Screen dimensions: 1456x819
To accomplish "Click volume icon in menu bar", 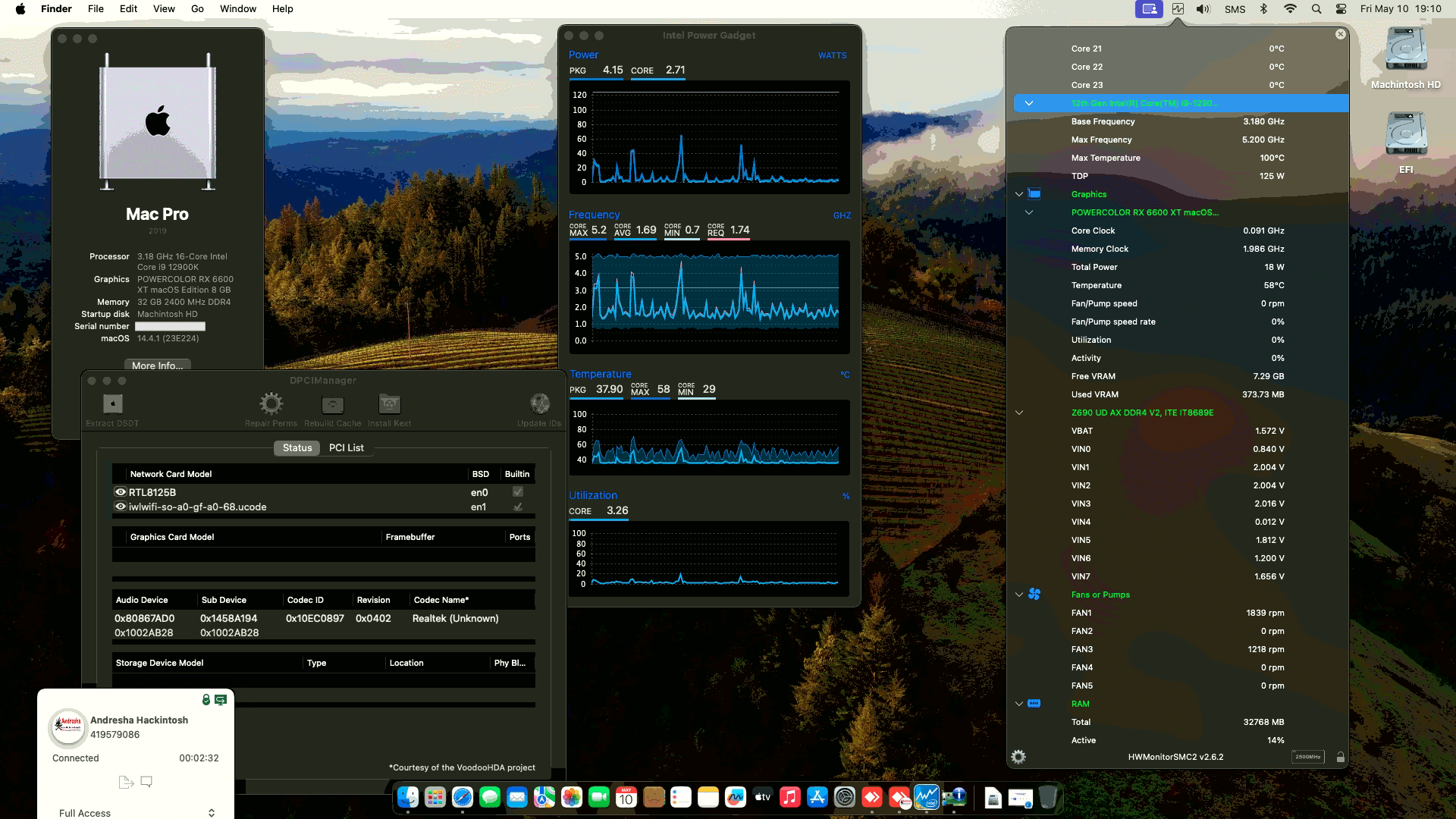I will (x=1203, y=9).
